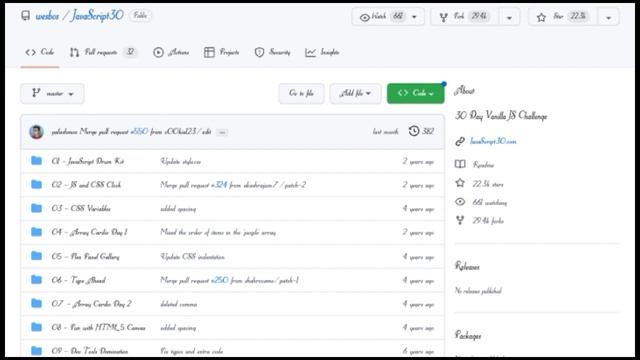Screen dimensions: 640x360
Task: Click the Go to file button
Action: click(x=301, y=93)
